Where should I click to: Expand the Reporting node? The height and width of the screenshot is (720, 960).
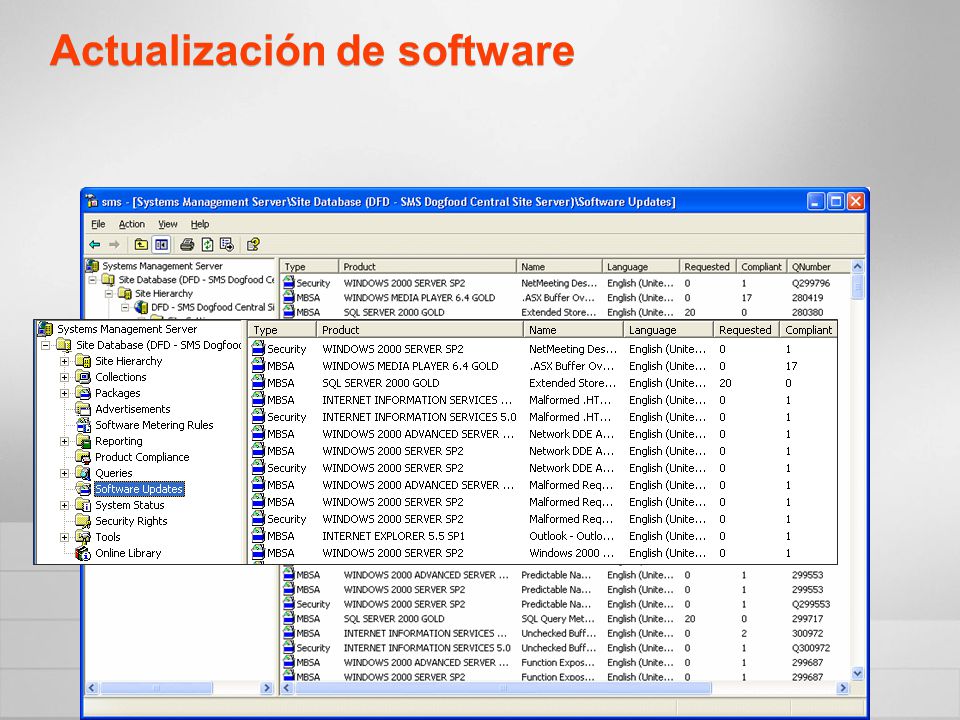pyautogui.click(x=64, y=441)
